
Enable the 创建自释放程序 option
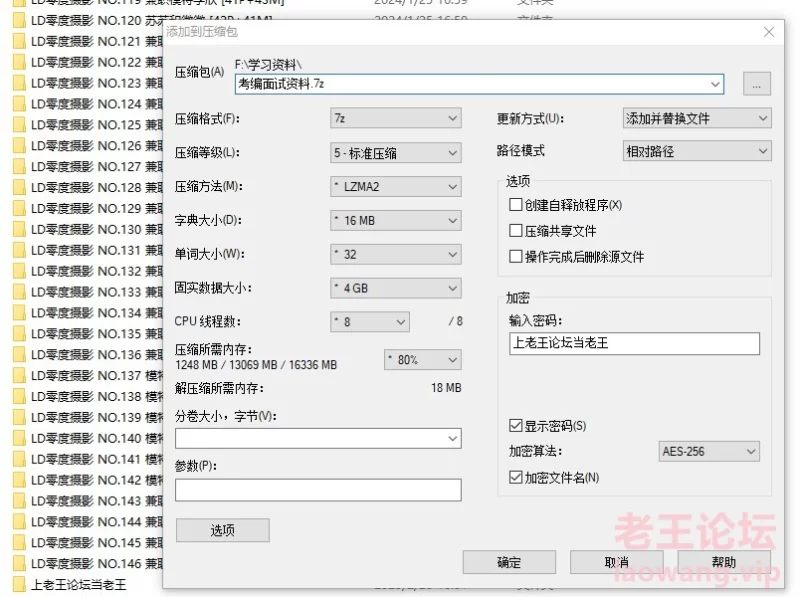[516, 205]
